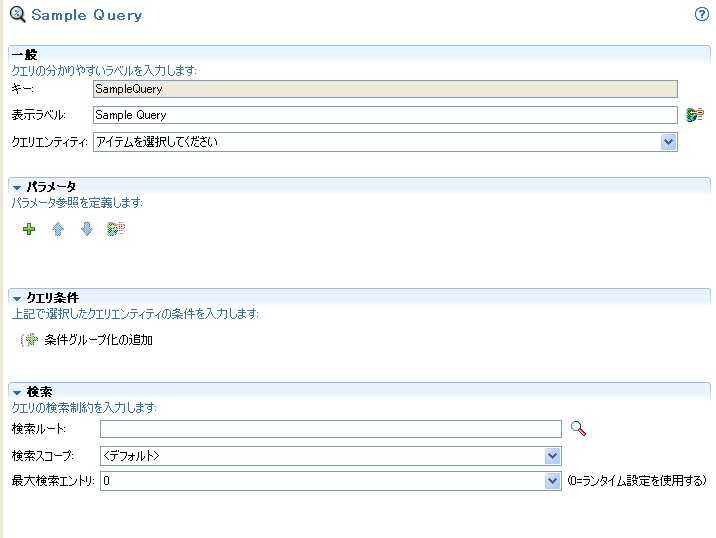Move parameter up with the up arrow

(58, 229)
